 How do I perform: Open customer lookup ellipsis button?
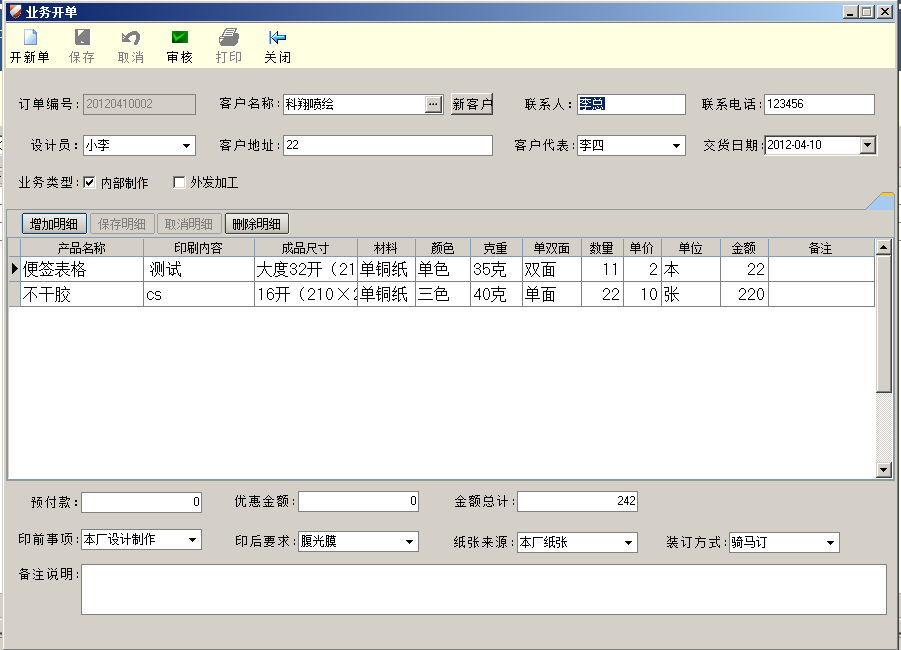point(433,104)
